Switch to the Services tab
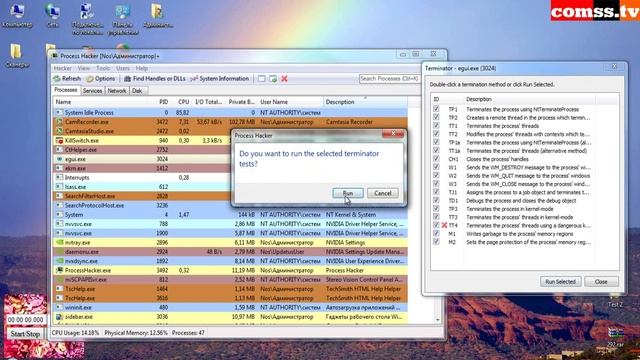Viewport: 640px width, 360px height. point(92,91)
